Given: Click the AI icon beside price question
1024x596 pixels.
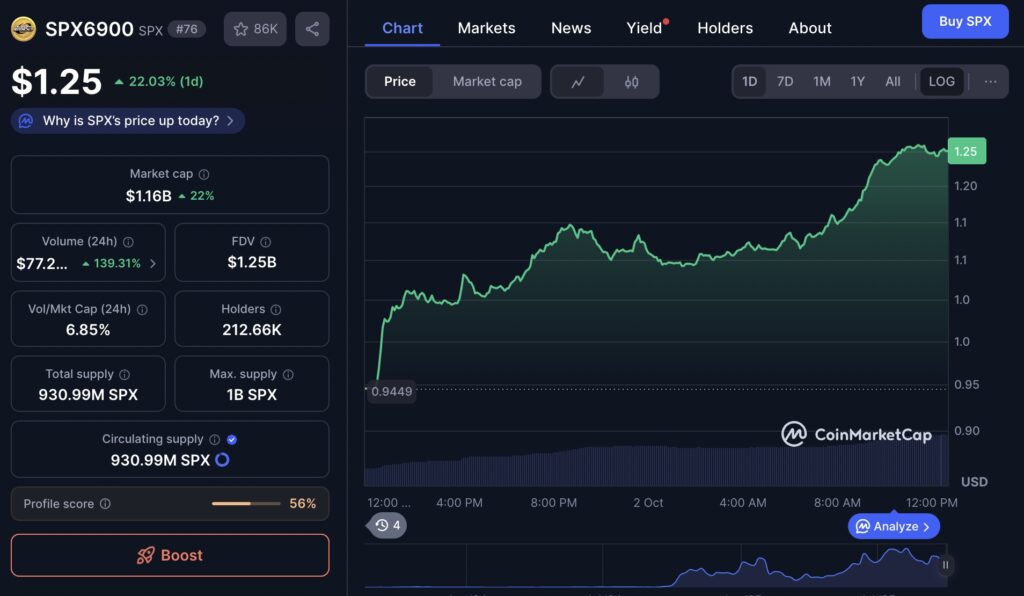Looking at the screenshot, I should (25, 121).
